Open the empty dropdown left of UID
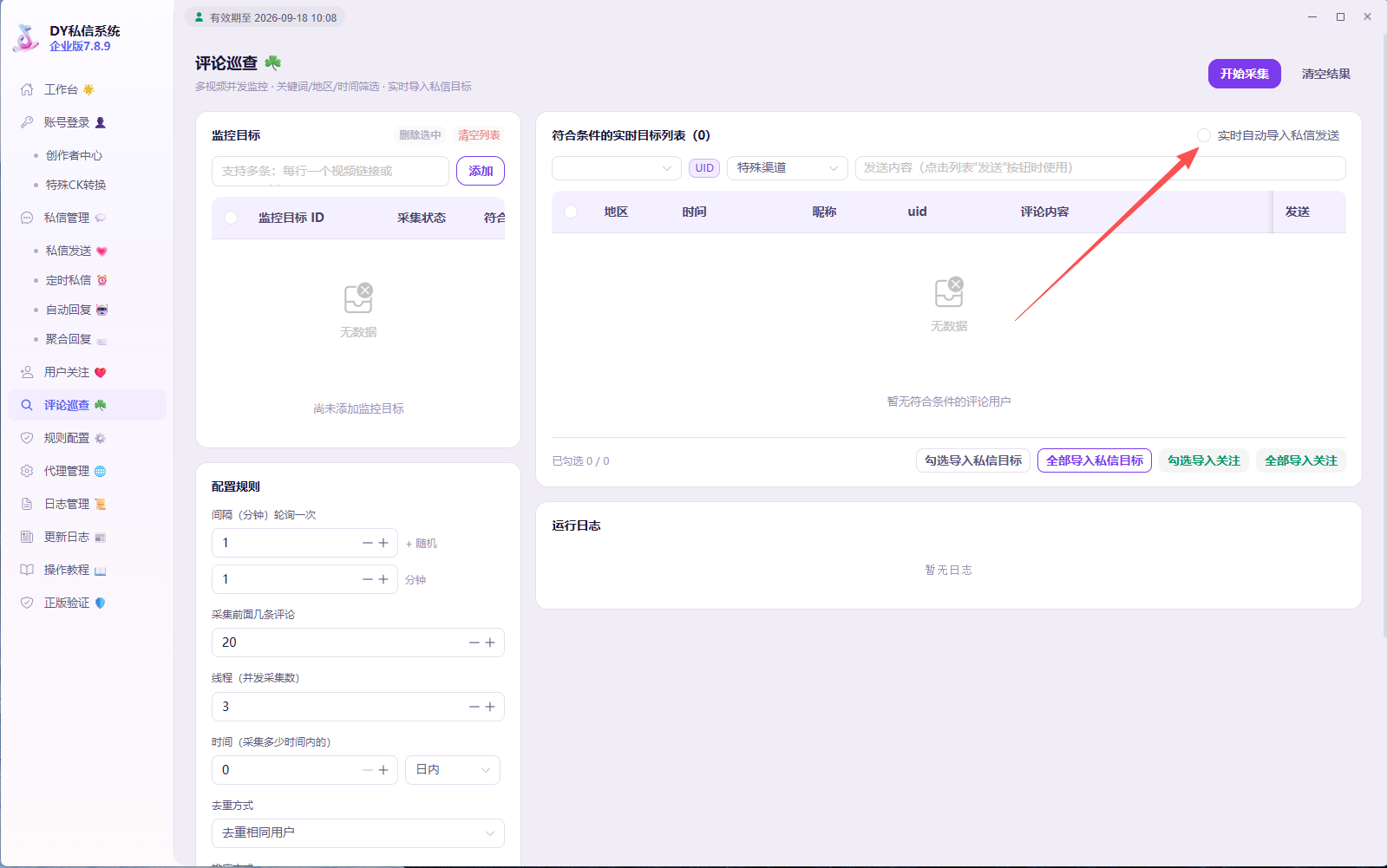The height and width of the screenshot is (868, 1387). pyautogui.click(x=617, y=168)
